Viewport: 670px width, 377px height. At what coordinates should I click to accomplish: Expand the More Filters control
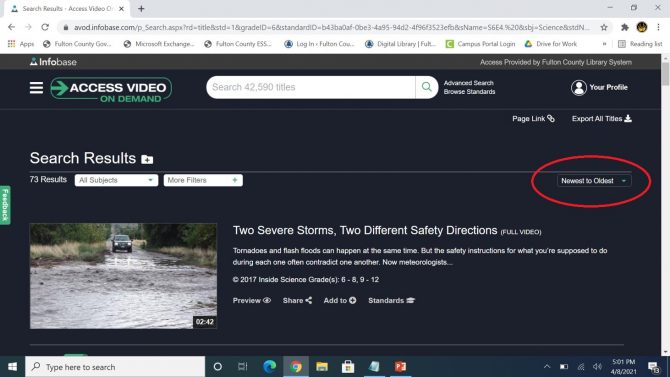(203, 180)
